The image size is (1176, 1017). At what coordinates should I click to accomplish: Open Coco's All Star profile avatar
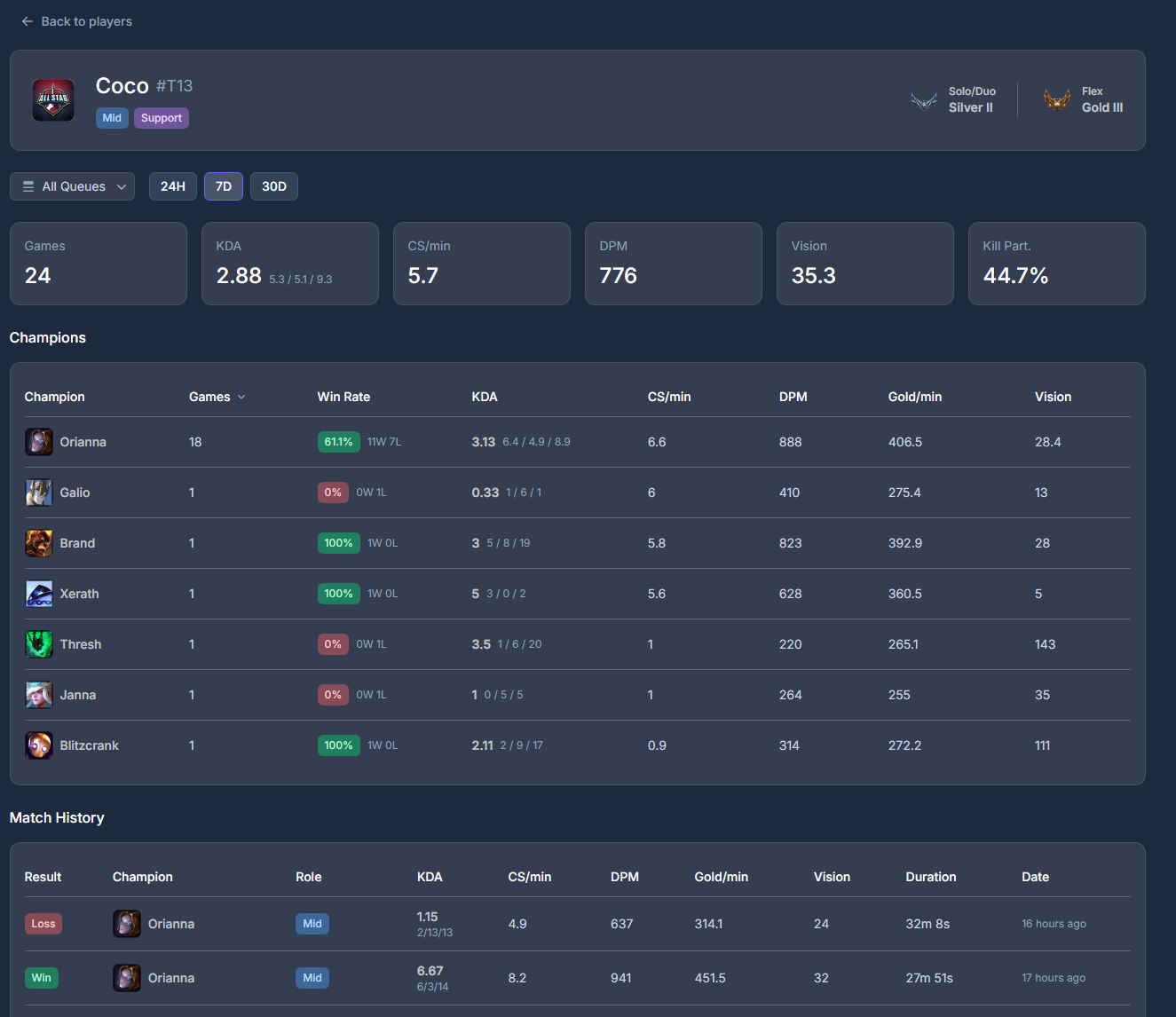click(53, 100)
